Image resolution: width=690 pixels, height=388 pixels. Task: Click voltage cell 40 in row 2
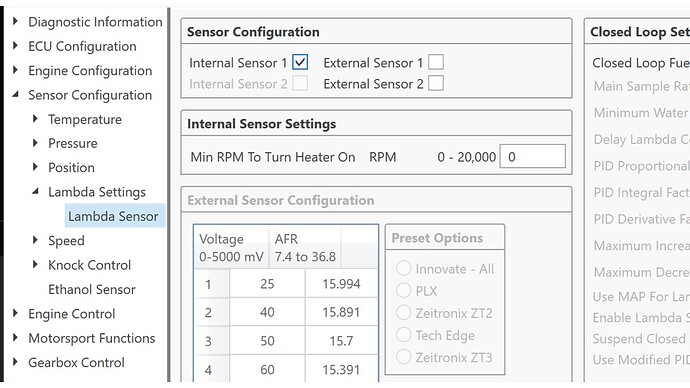pos(267,312)
